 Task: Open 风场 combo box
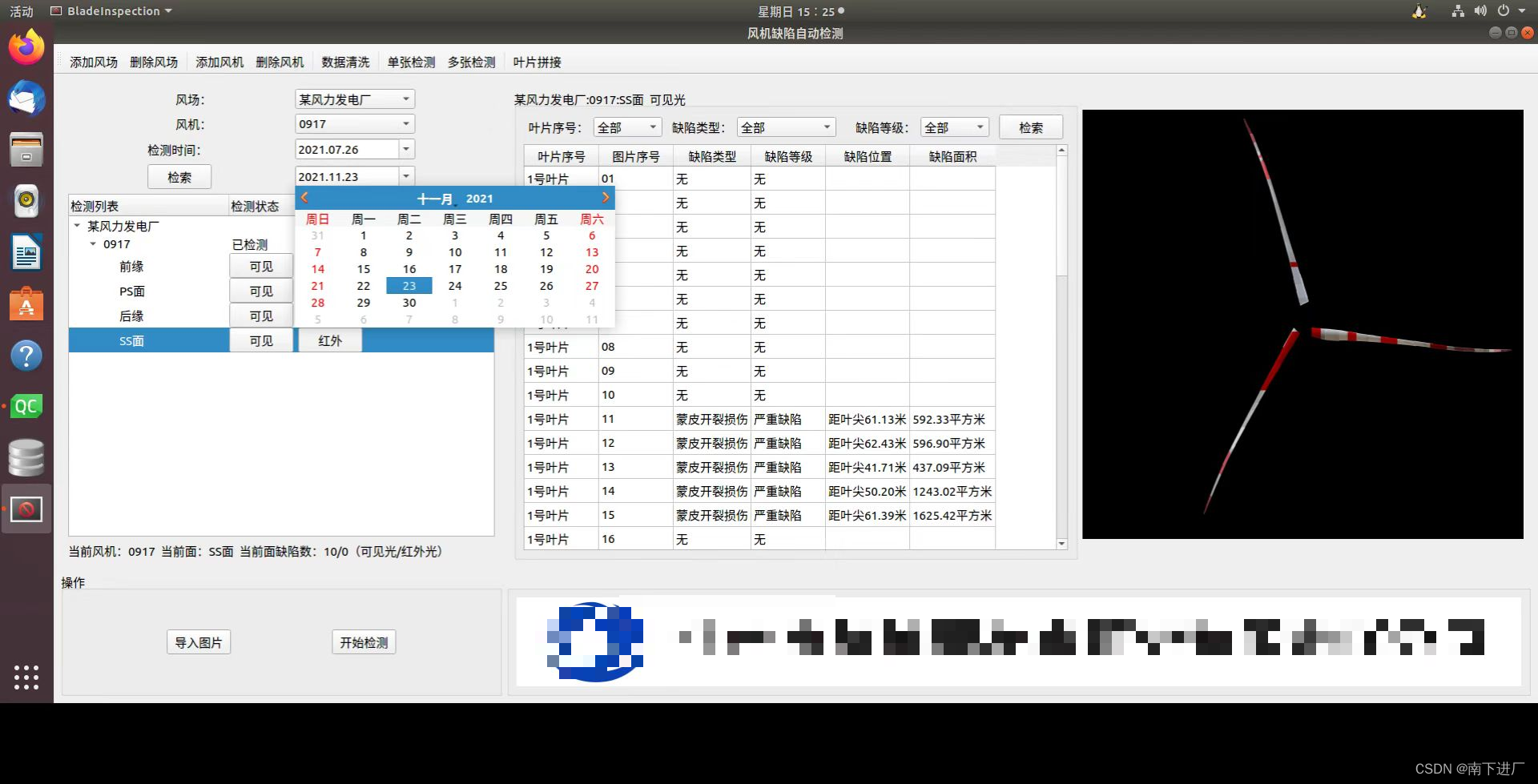pos(355,99)
